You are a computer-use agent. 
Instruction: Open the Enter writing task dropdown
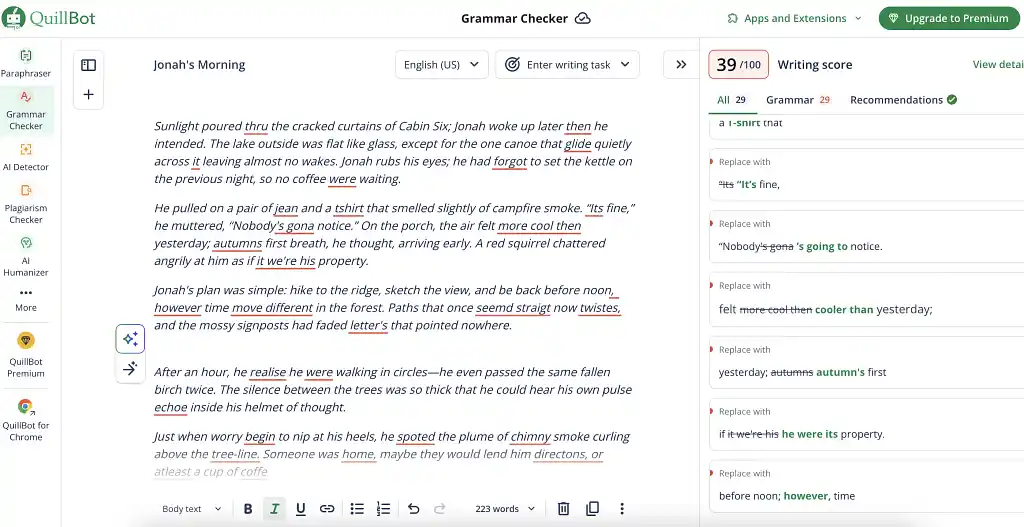click(567, 65)
